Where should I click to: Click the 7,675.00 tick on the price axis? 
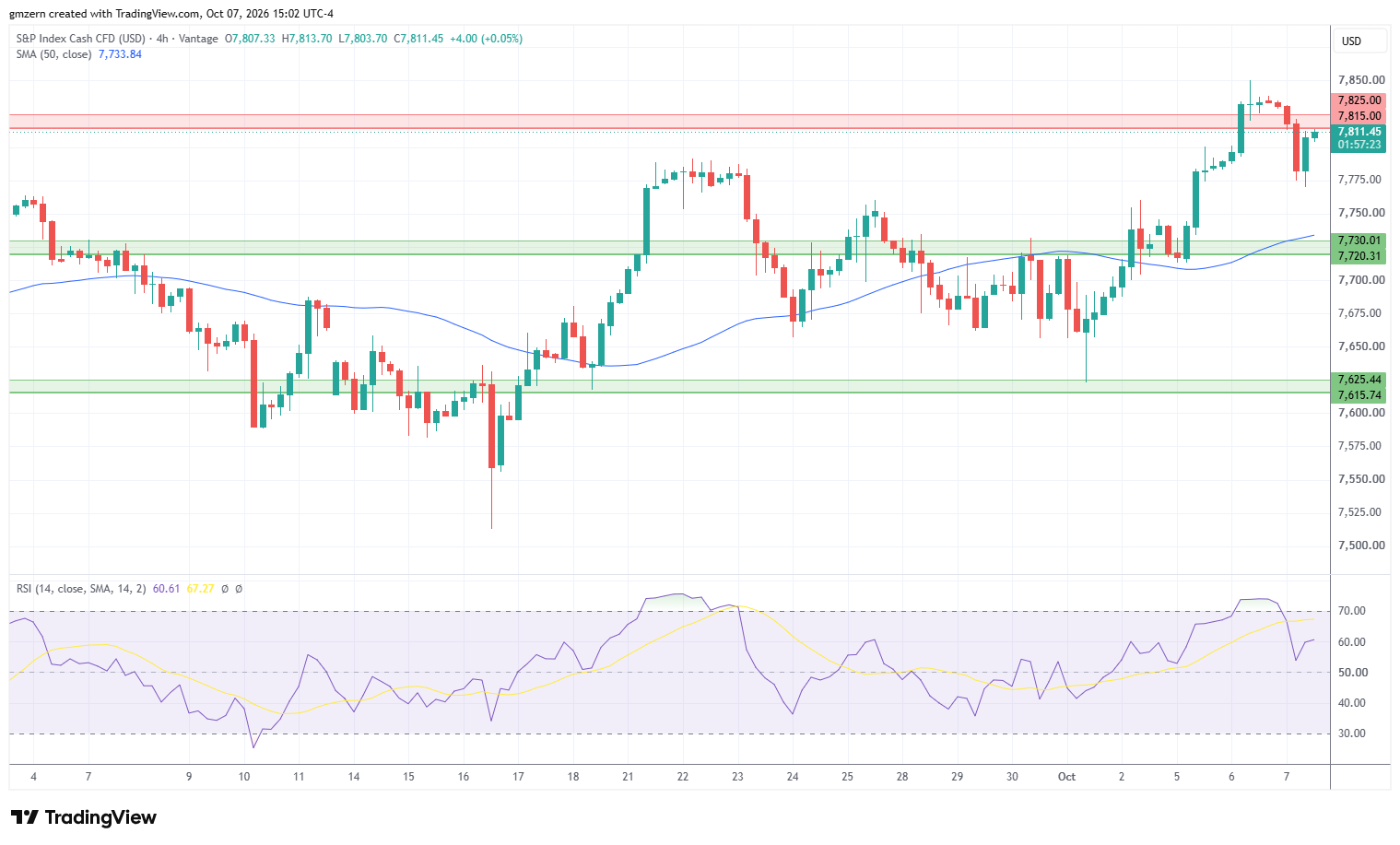1360,313
